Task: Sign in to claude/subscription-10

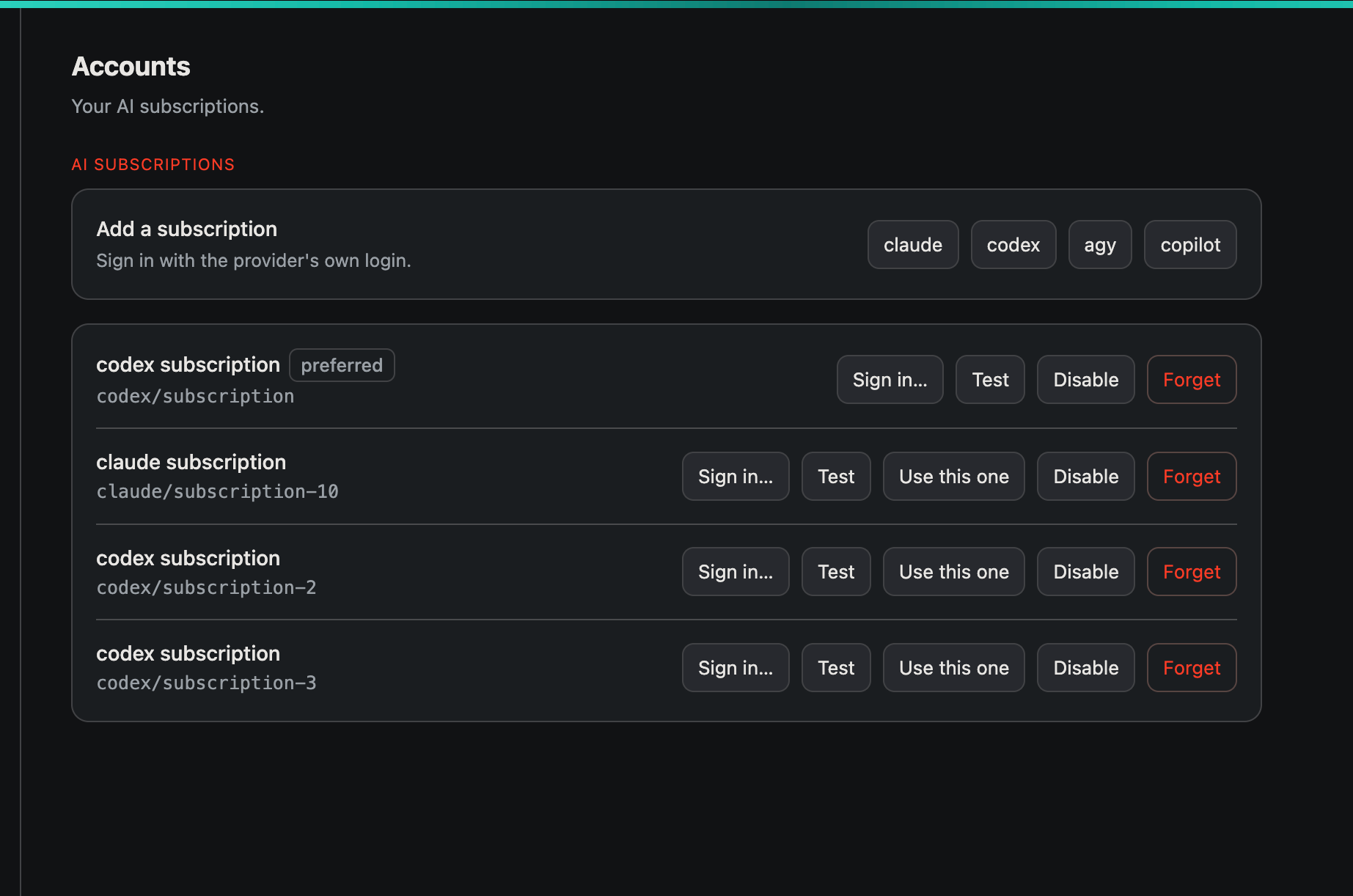Action: point(736,477)
